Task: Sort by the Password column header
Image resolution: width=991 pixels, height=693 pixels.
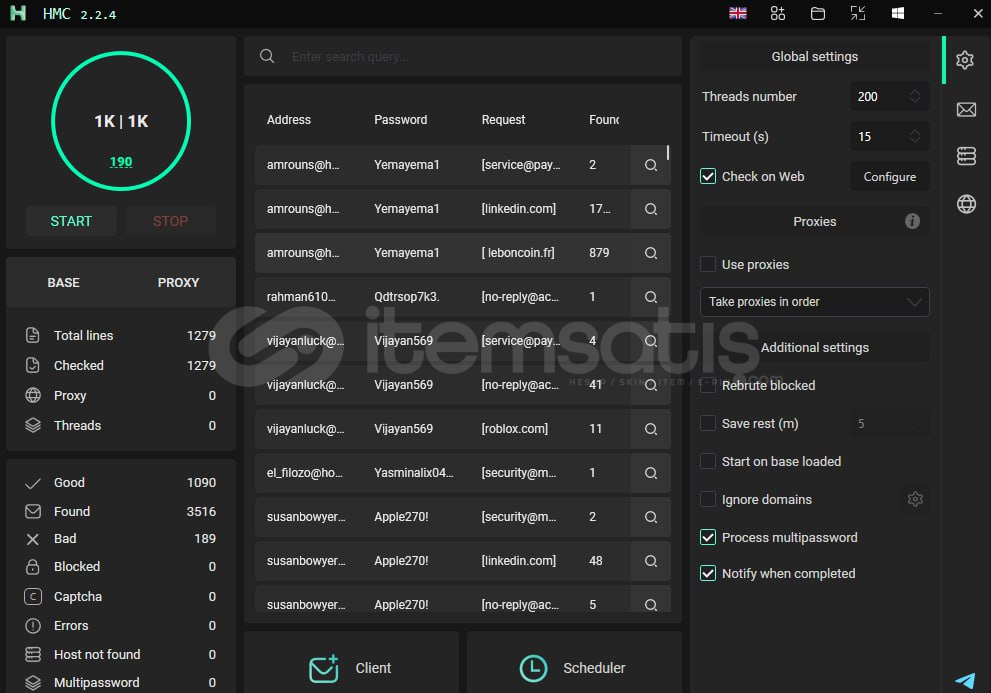Action: point(401,120)
